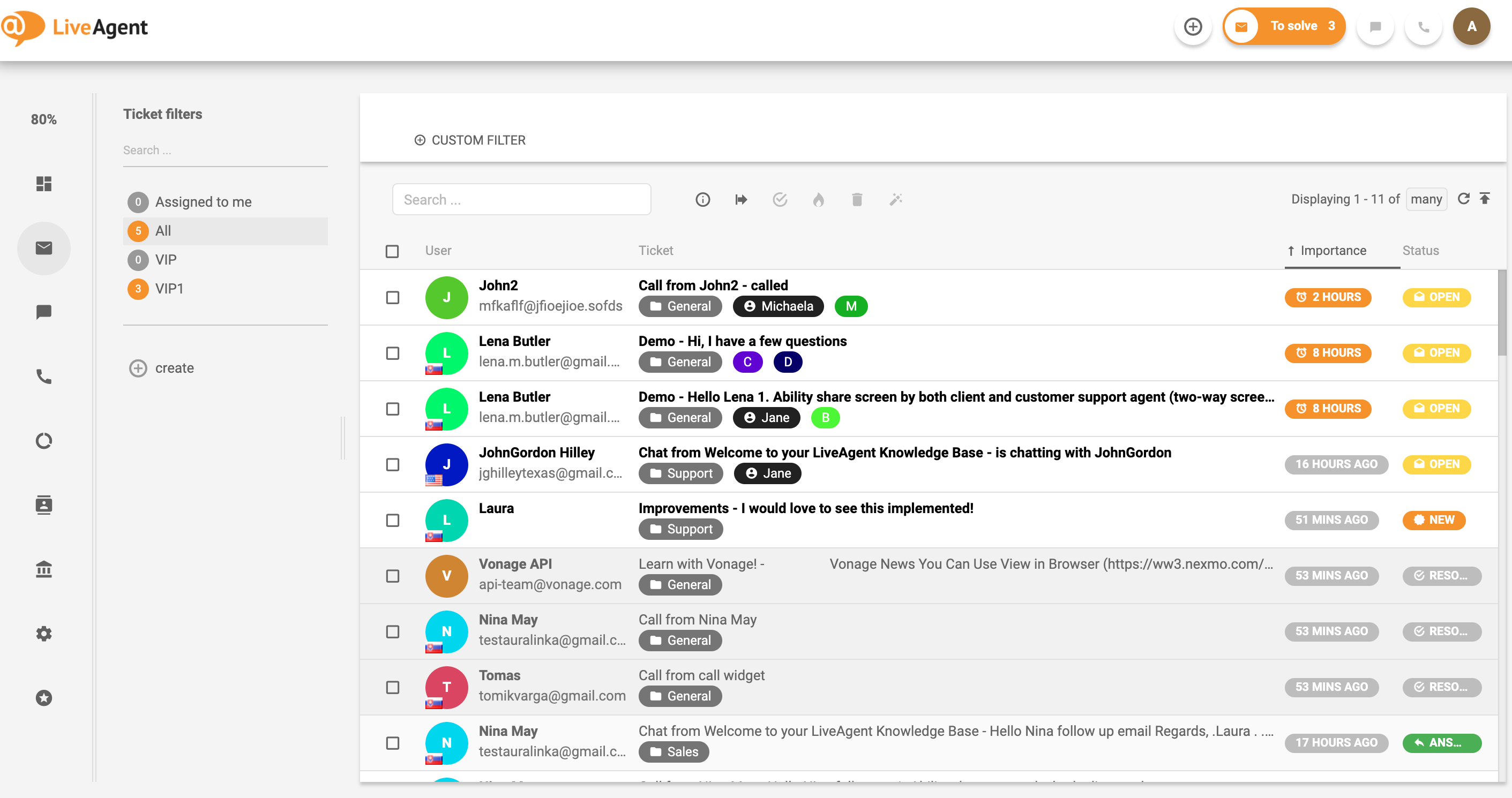1512x798 pixels.
Task: Mark tickets as spam with flame icon
Action: click(x=819, y=199)
